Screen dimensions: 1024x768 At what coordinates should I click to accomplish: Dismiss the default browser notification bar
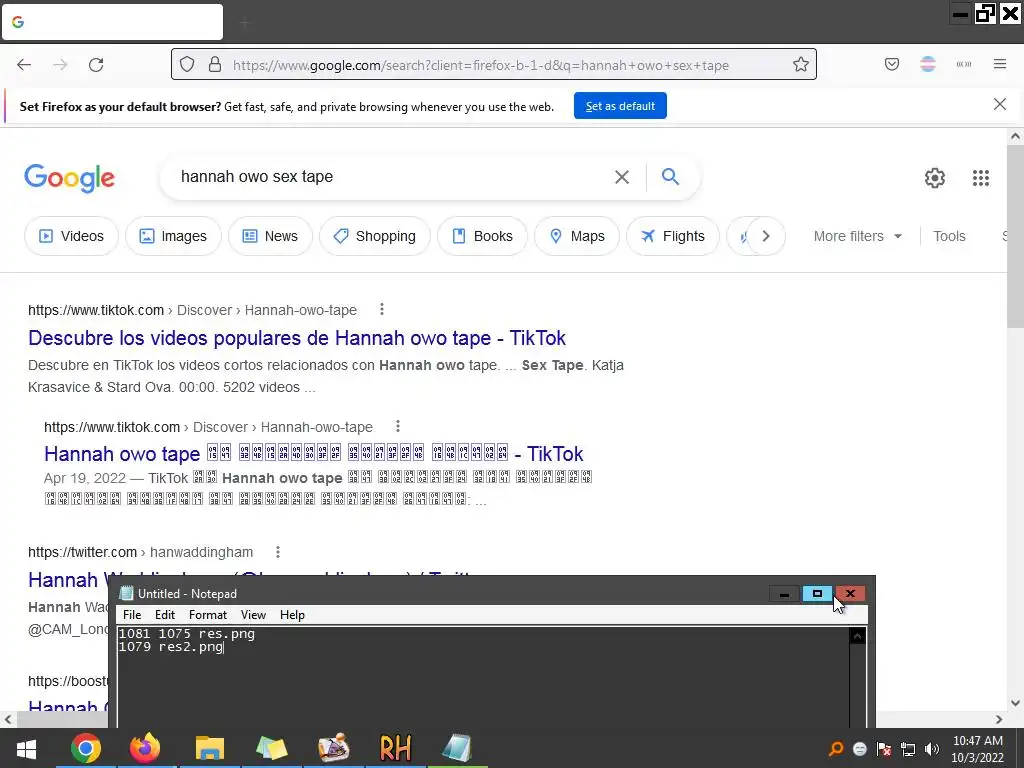click(x=1000, y=104)
